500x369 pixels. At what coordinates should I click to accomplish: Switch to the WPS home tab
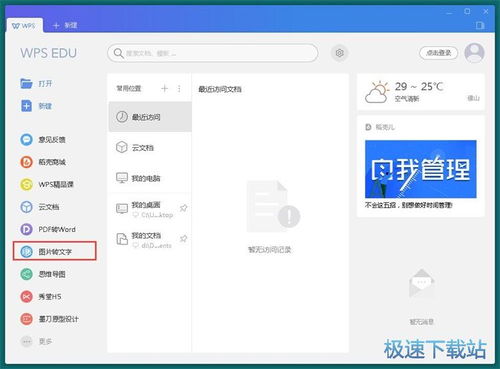24,25
